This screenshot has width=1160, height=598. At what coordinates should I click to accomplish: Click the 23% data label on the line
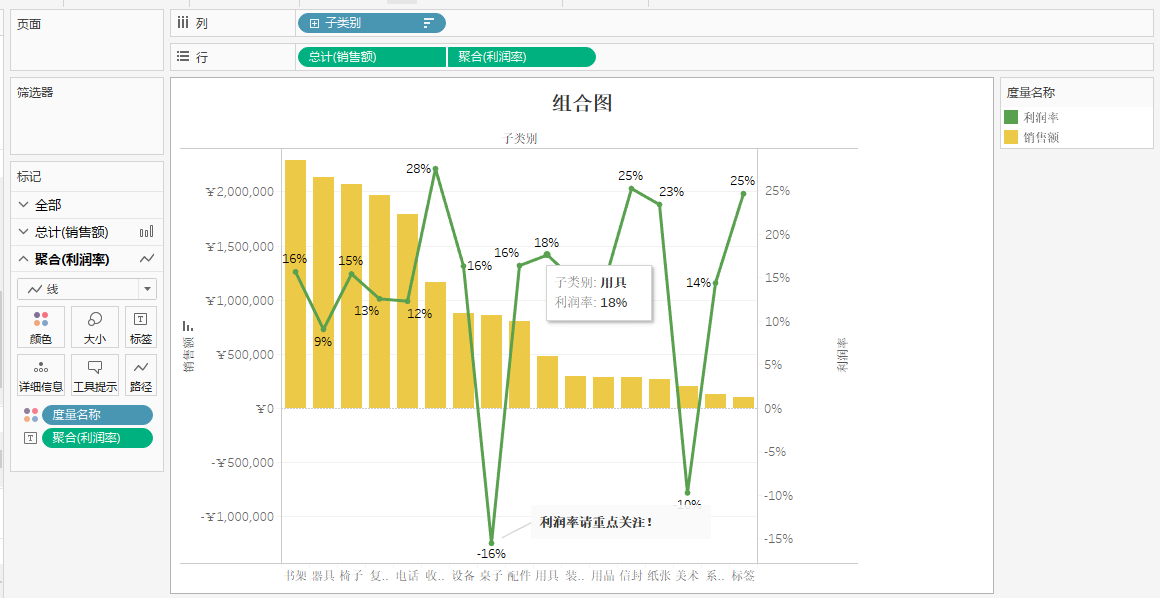pos(672,192)
